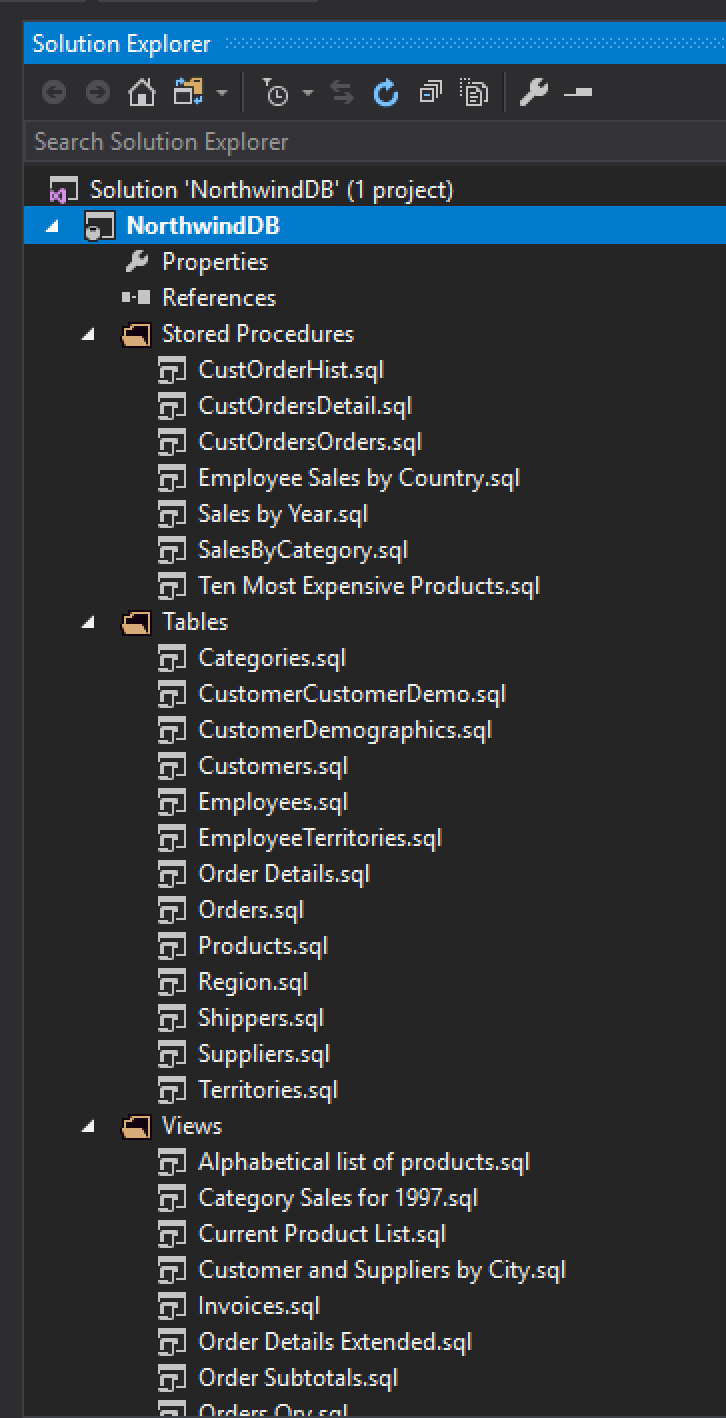The image size is (726, 1418).
Task: Collapse the Stored Procedures folder
Action: [x=88, y=334]
